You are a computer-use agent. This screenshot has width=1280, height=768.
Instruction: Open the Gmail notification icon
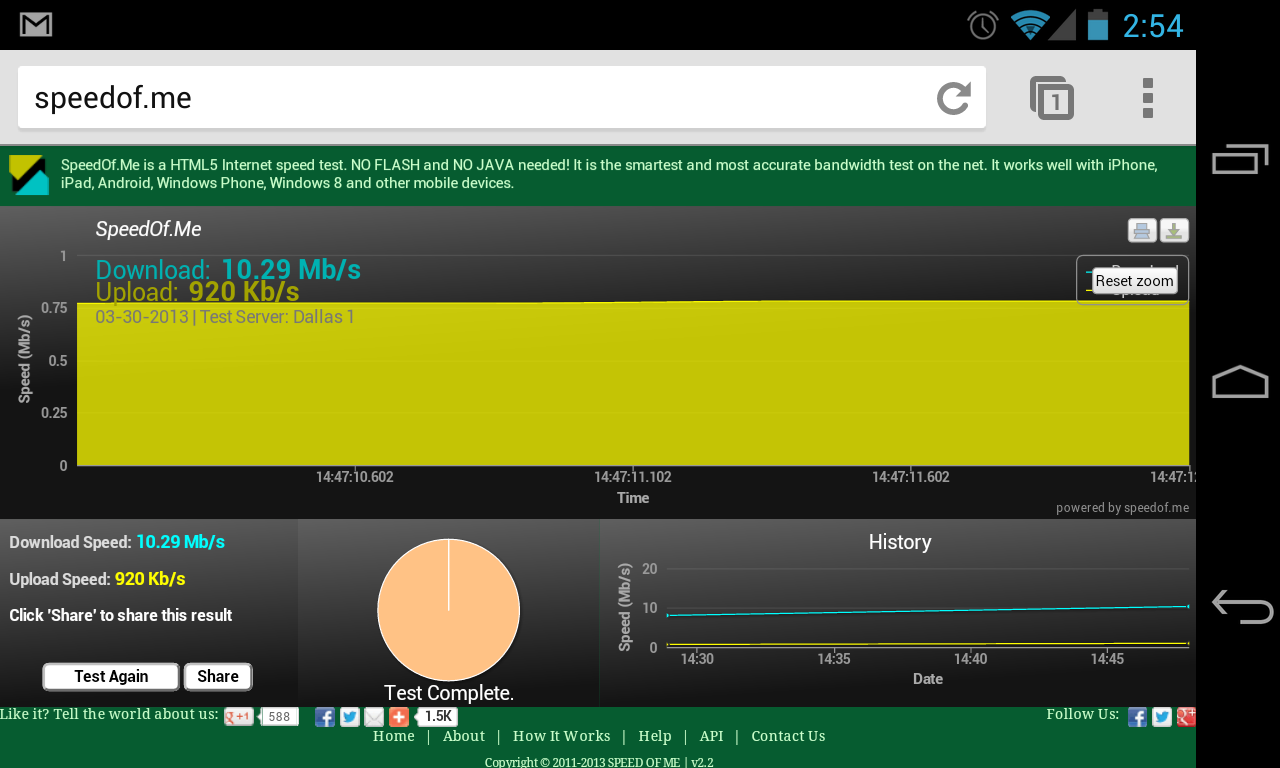[x=36, y=25]
